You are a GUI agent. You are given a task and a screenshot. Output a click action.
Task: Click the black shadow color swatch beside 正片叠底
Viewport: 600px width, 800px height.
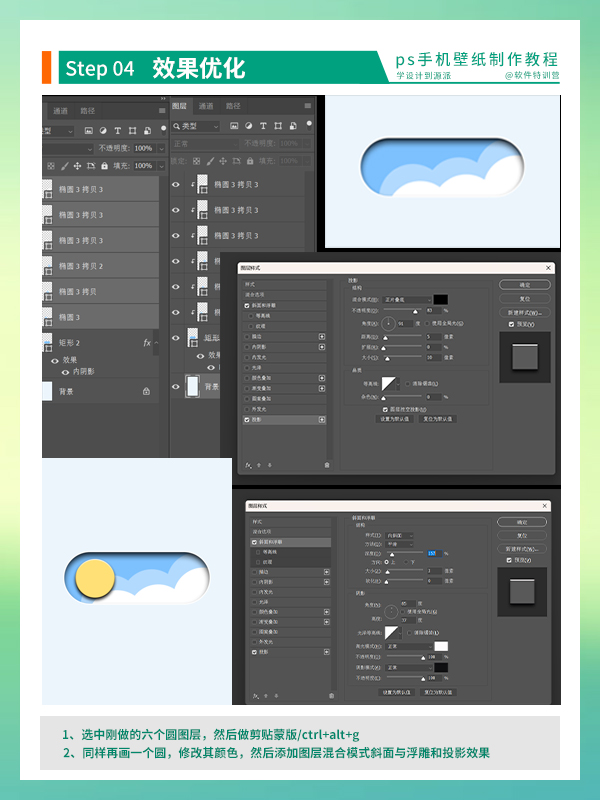point(440,299)
